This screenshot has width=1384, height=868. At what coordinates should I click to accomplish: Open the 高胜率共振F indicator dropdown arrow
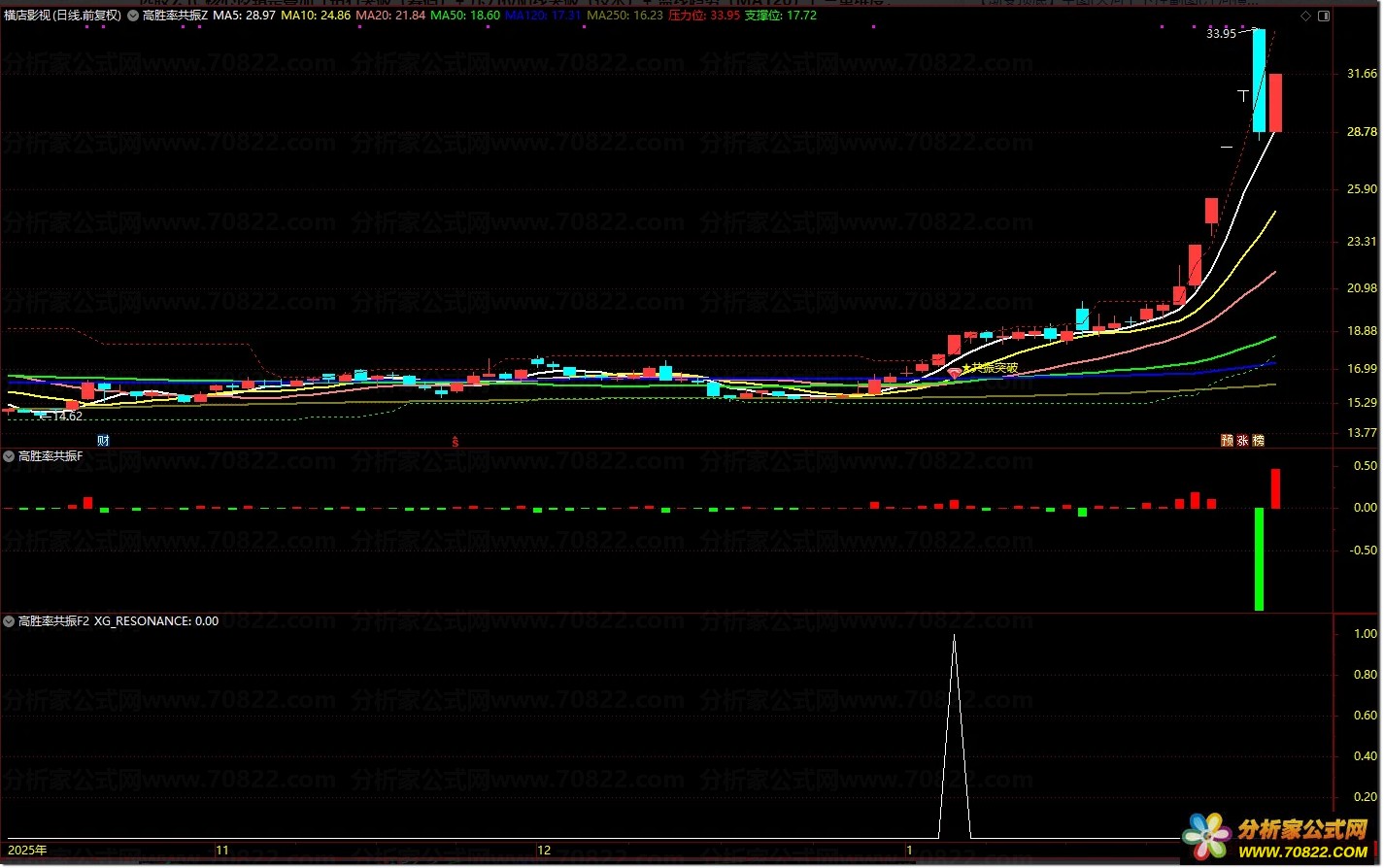[x=10, y=455]
